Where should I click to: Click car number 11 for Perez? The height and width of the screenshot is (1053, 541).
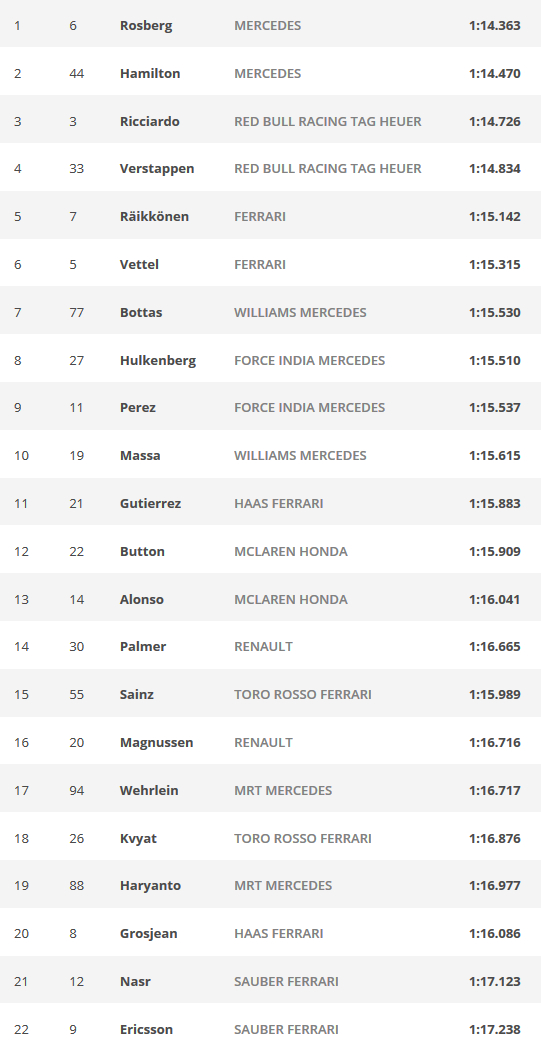(x=77, y=408)
